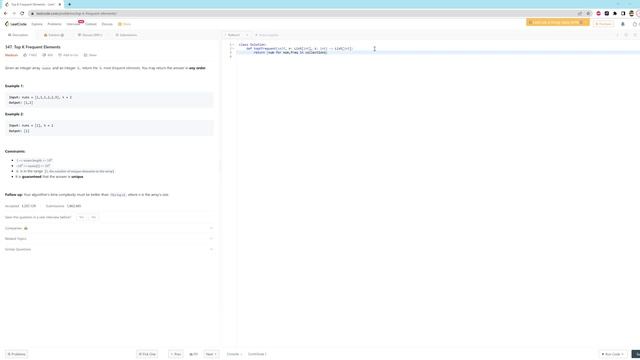Click the browser side panel icon
This screenshot has height=360, width=640.
[x=623, y=13]
